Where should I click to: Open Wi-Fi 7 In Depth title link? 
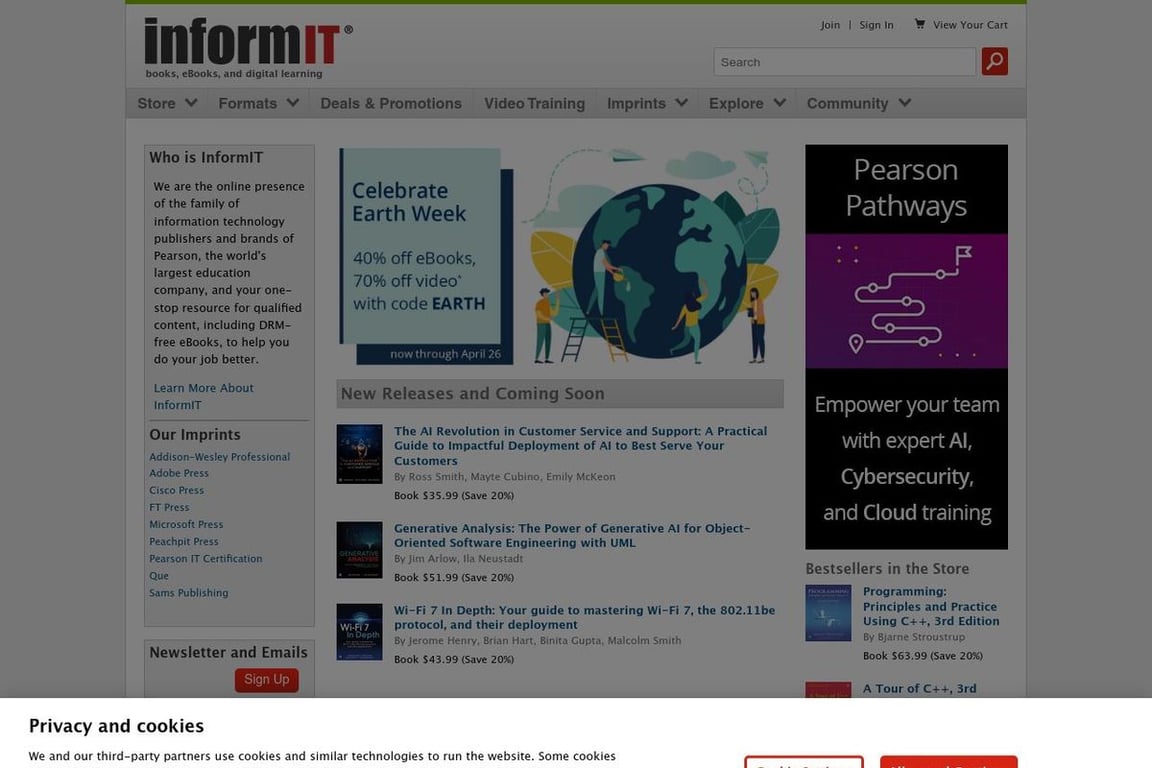pyautogui.click(x=584, y=617)
